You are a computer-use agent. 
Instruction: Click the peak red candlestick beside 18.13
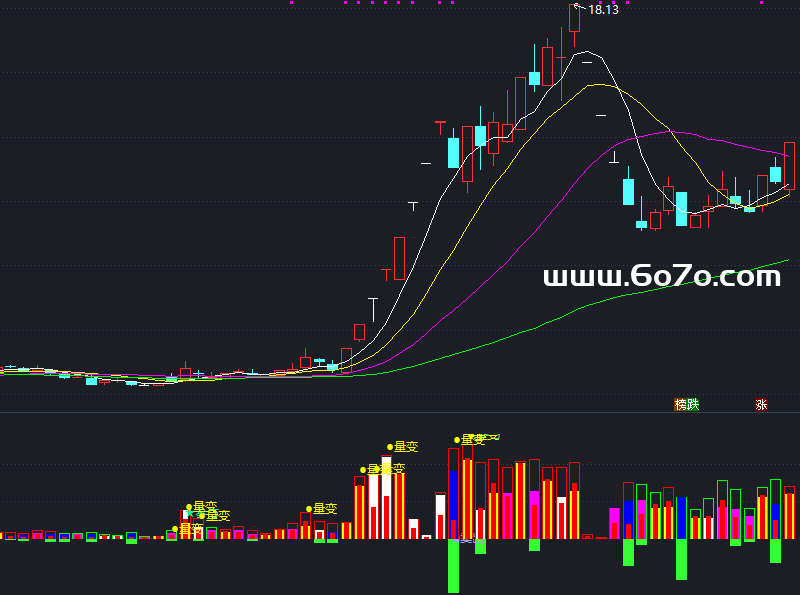click(575, 20)
